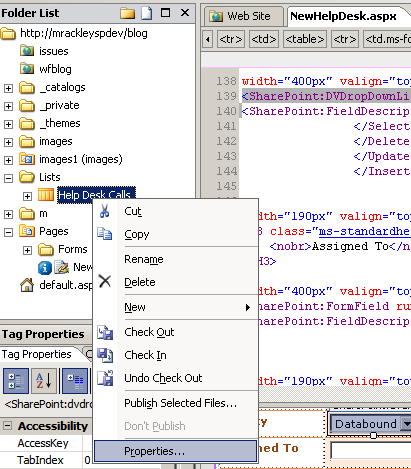Click the Check Out icon in context menu
The width and height of the screenshot is (411, 469).
105,332
